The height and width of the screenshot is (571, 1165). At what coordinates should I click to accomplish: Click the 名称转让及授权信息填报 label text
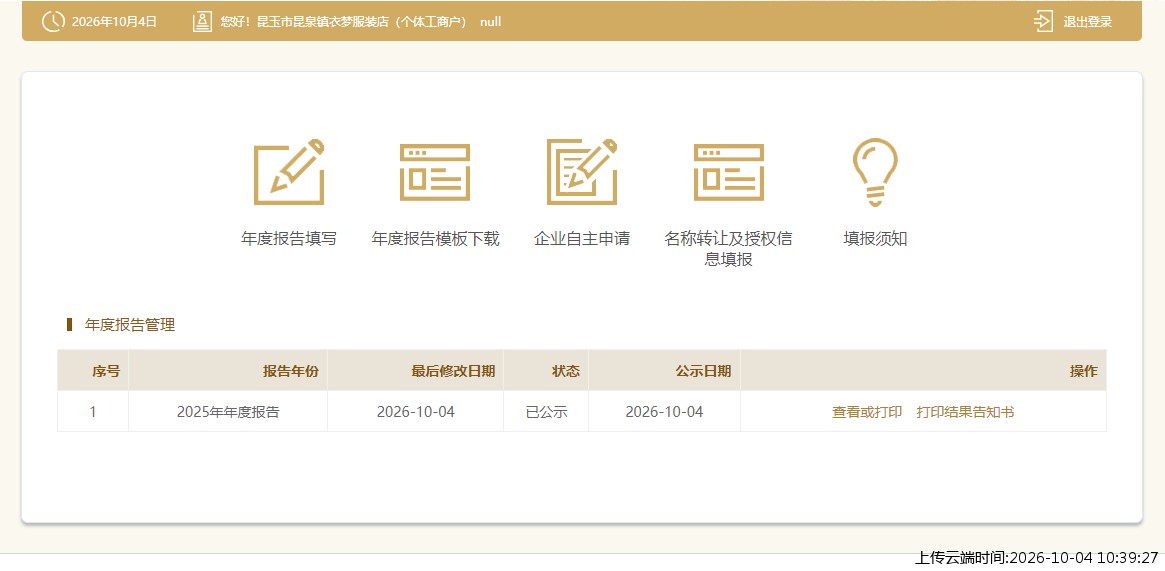(x=728, y=249)
